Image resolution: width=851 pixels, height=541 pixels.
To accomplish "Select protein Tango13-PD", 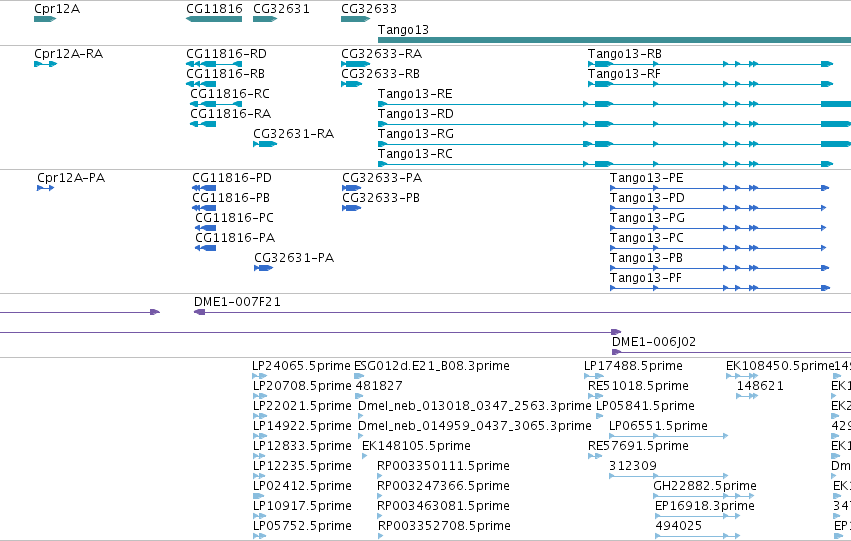I will 647,198.
